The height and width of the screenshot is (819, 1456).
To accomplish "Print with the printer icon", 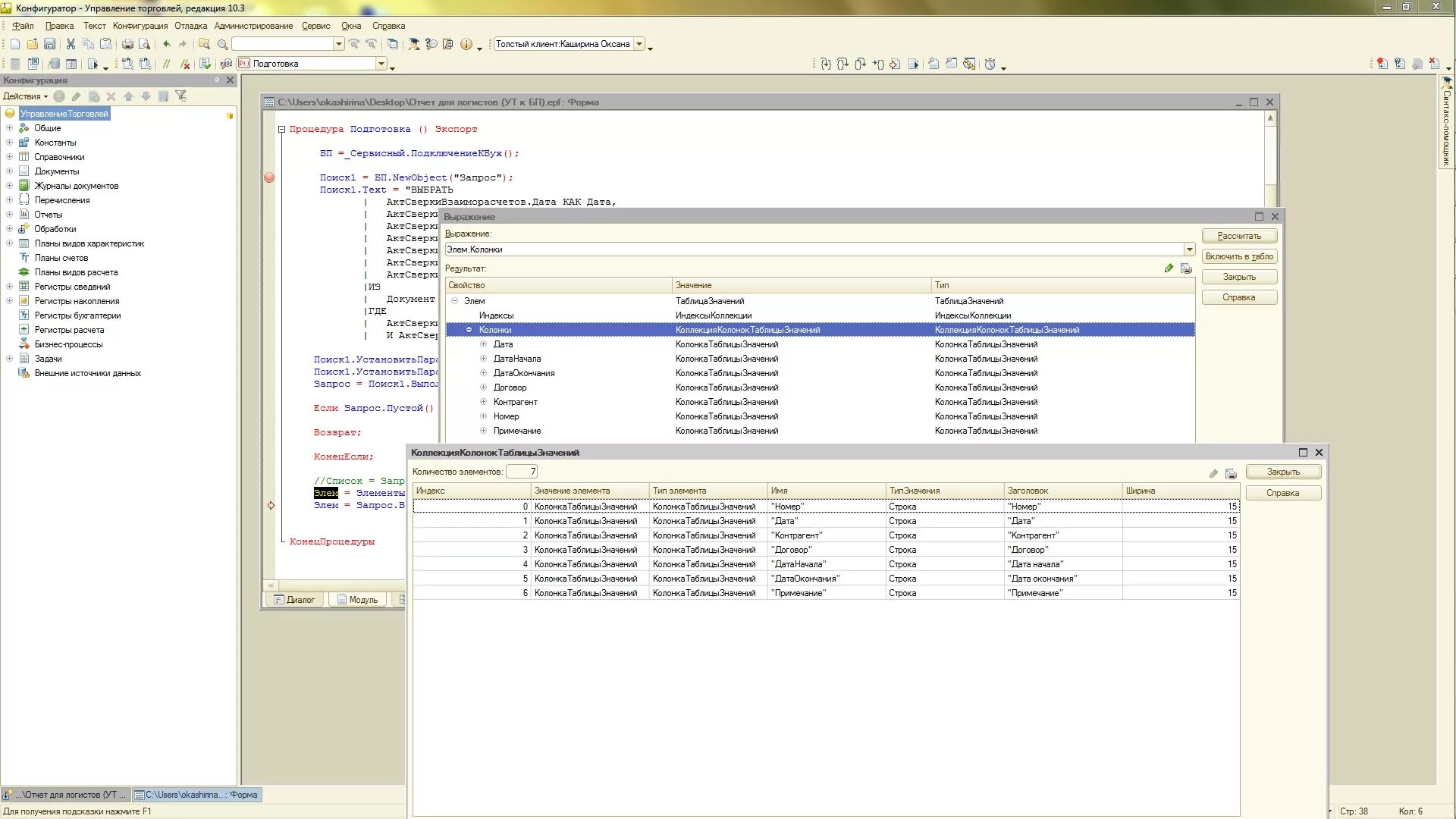I will 127,44.
